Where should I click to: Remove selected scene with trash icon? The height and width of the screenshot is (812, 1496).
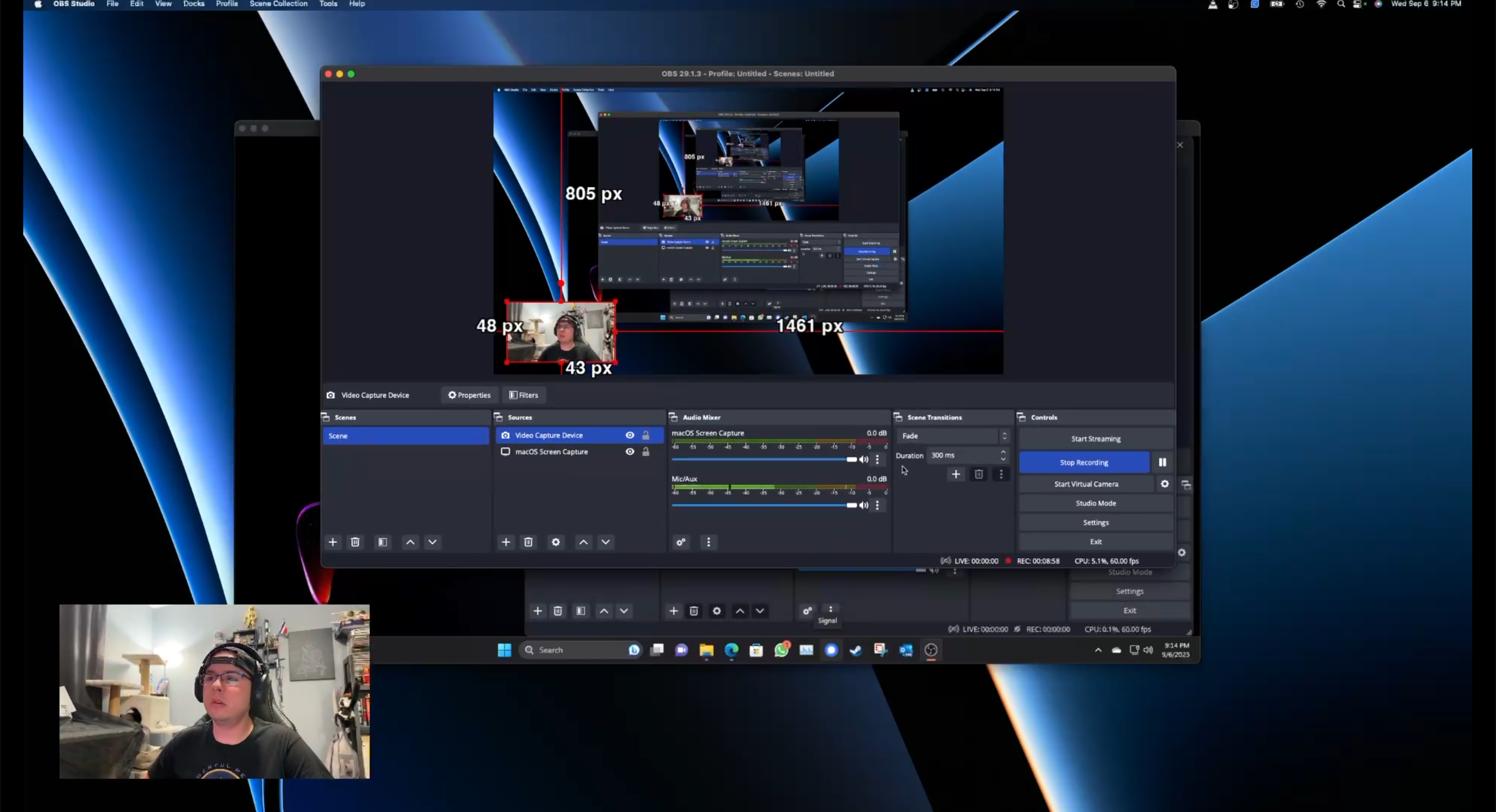355,541
